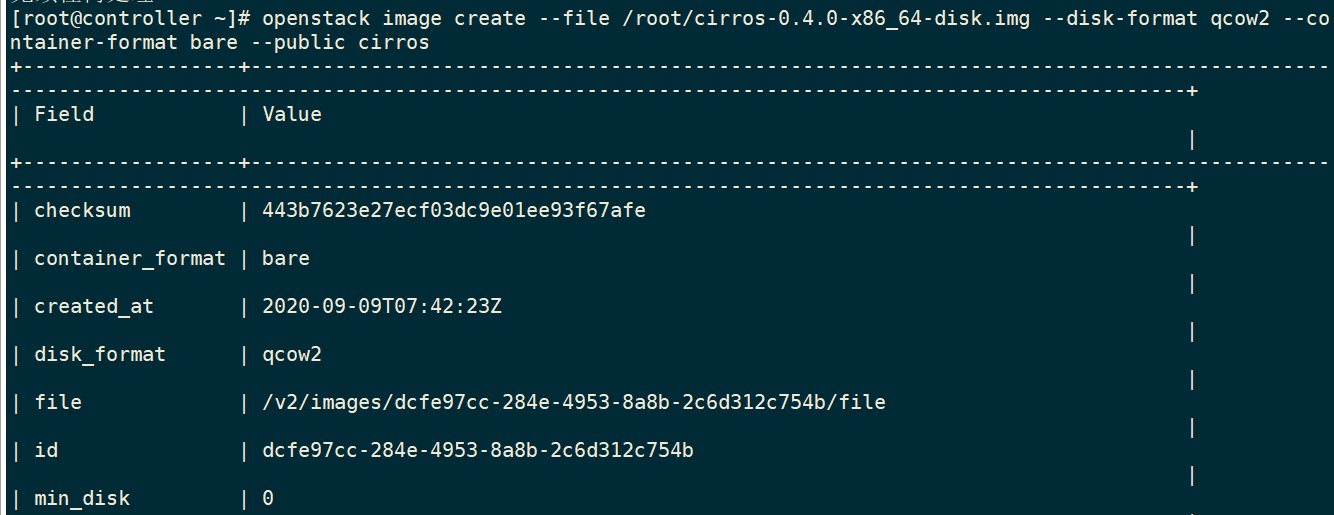Click the Value column header
Viewport: 1334px width, 515px height.
click(x=292, y=114)
